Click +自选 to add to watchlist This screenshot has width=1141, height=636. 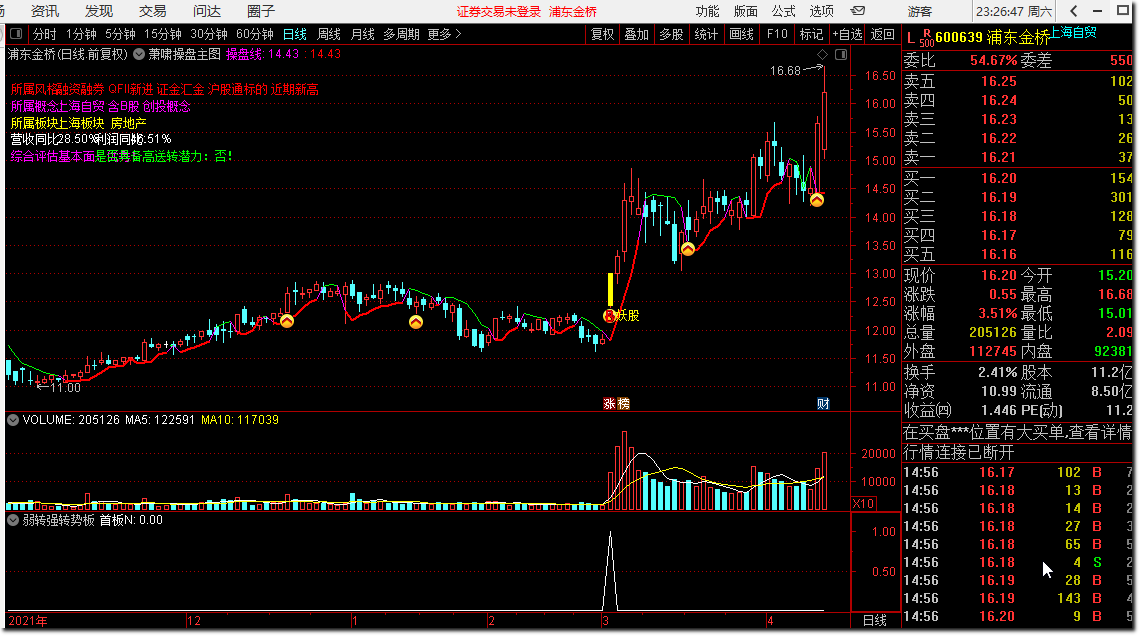[x=847, y=34]
